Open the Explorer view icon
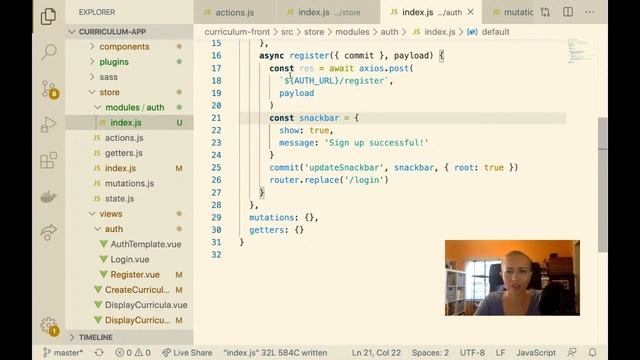The image size is (640, 360). click(49, 16)
